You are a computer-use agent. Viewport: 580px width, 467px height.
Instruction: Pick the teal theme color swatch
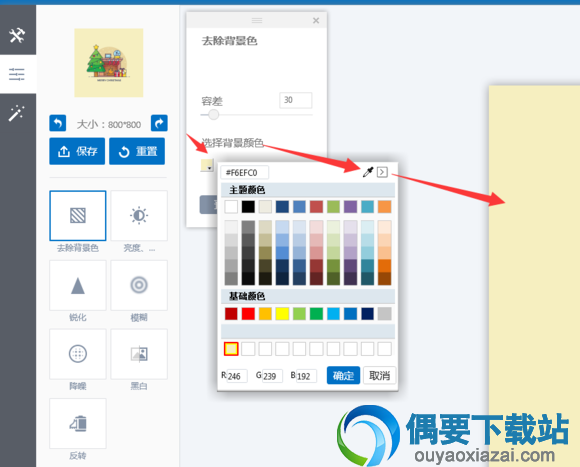(x=367, y=207)
